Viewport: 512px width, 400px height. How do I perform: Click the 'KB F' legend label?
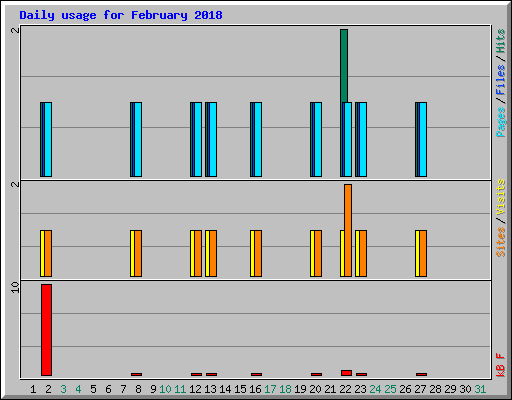click(x=501, y=365)
